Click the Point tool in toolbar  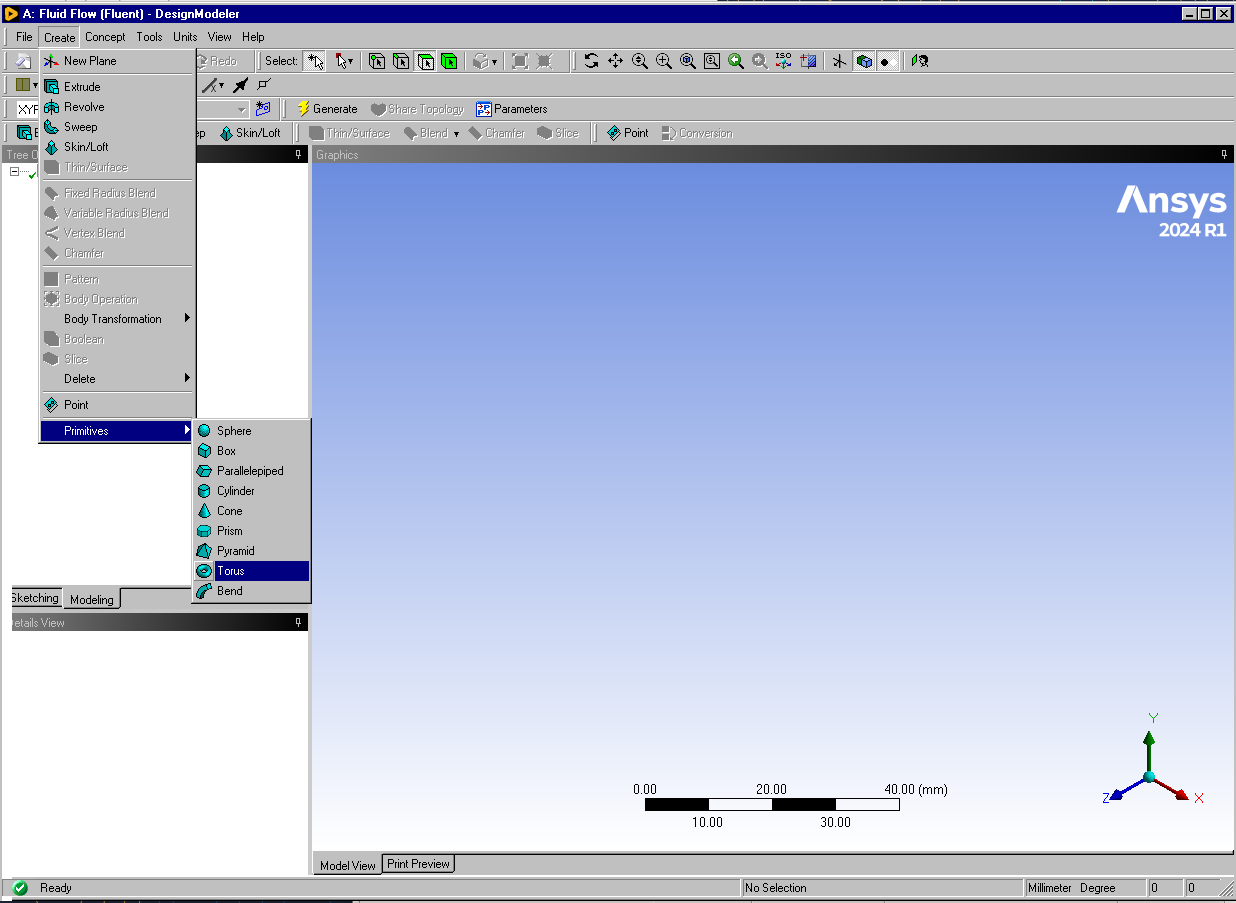[x=627, y=133]
